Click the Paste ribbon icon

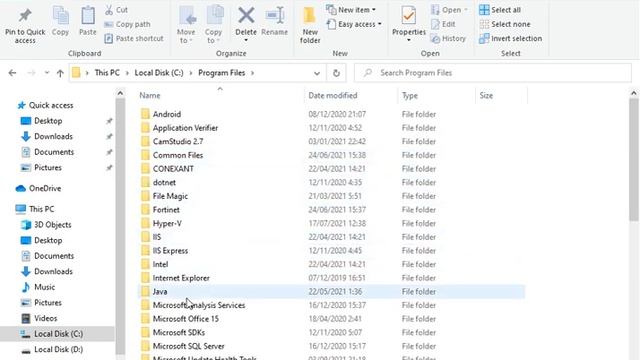coord(87,16)
